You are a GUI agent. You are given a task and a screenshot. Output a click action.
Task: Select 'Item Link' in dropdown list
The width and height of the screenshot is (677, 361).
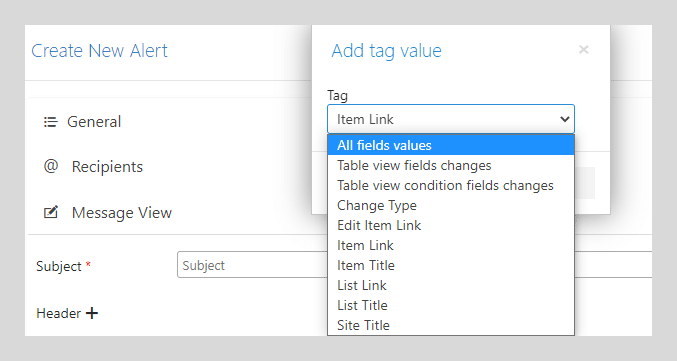click(x=451, y=245)
